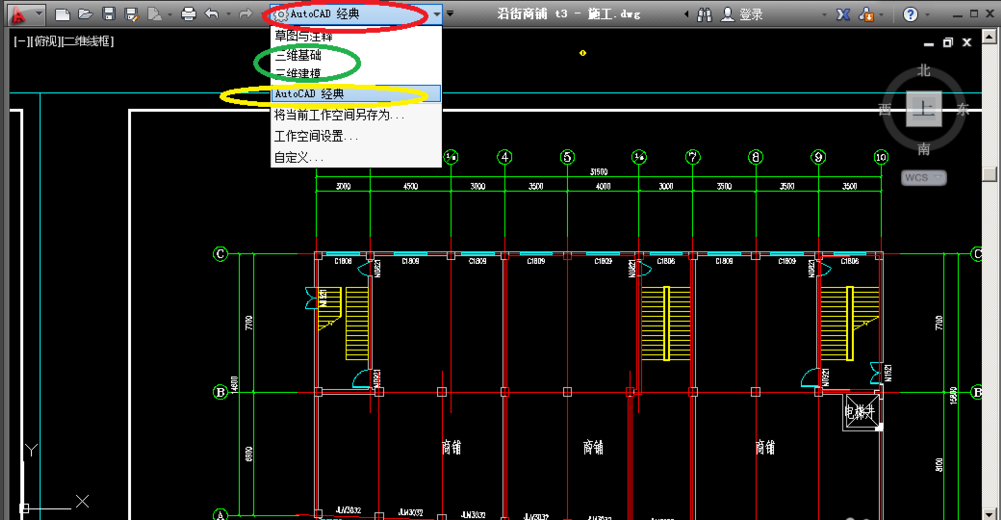The image size is (1001, 520).
Task: Click the [-] viewport control
Action: pos(20,41)
